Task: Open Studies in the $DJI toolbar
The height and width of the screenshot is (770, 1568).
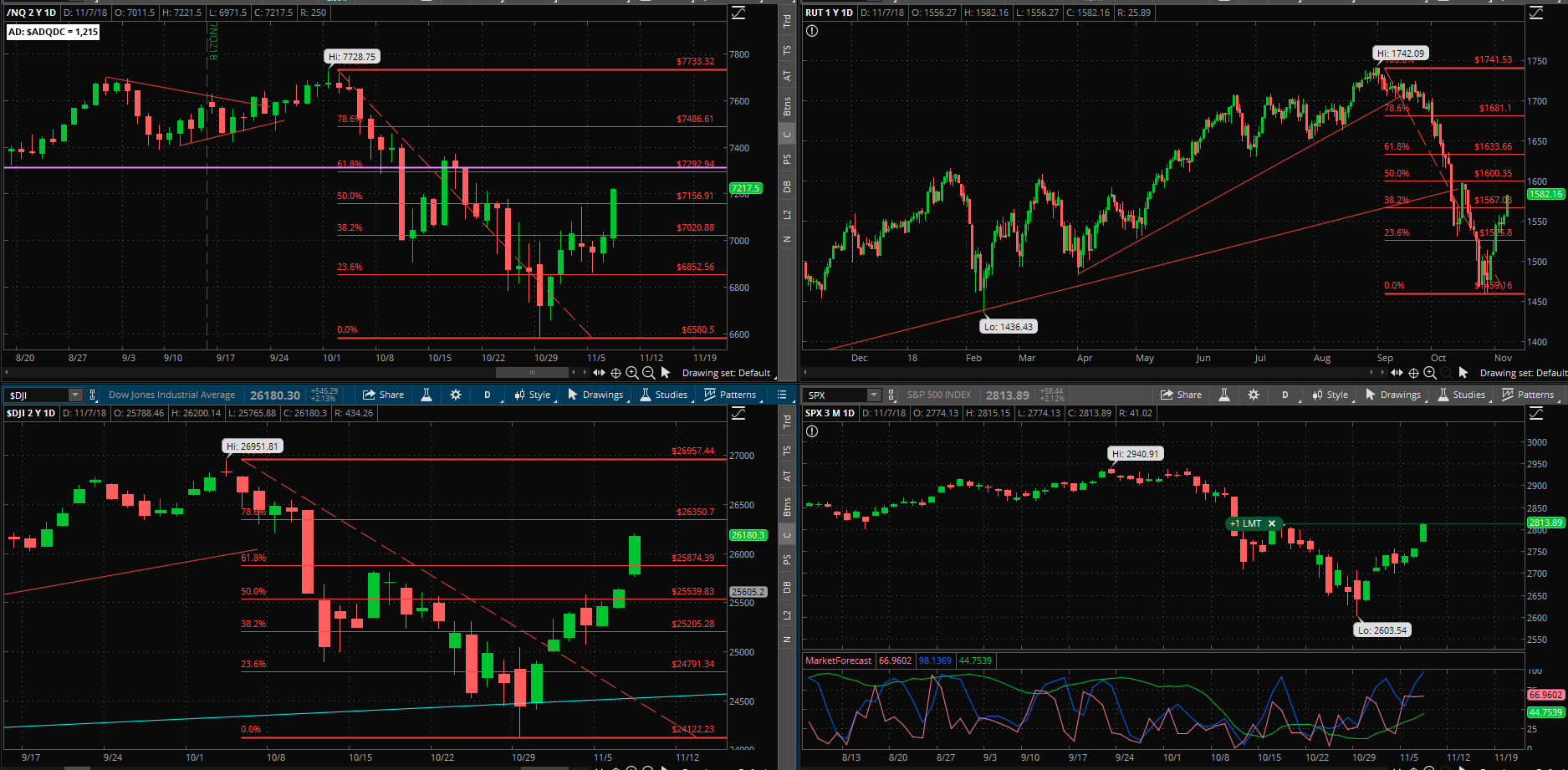Action: tap(663, 395)
